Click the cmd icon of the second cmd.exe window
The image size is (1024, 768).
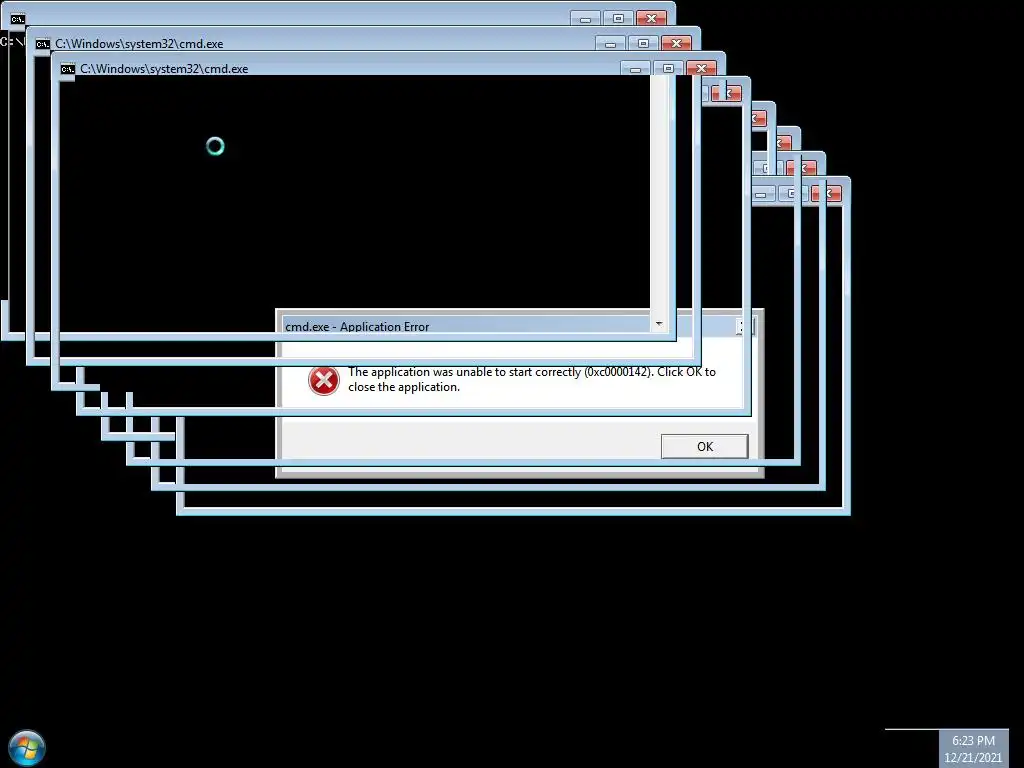tap(42, 44)
